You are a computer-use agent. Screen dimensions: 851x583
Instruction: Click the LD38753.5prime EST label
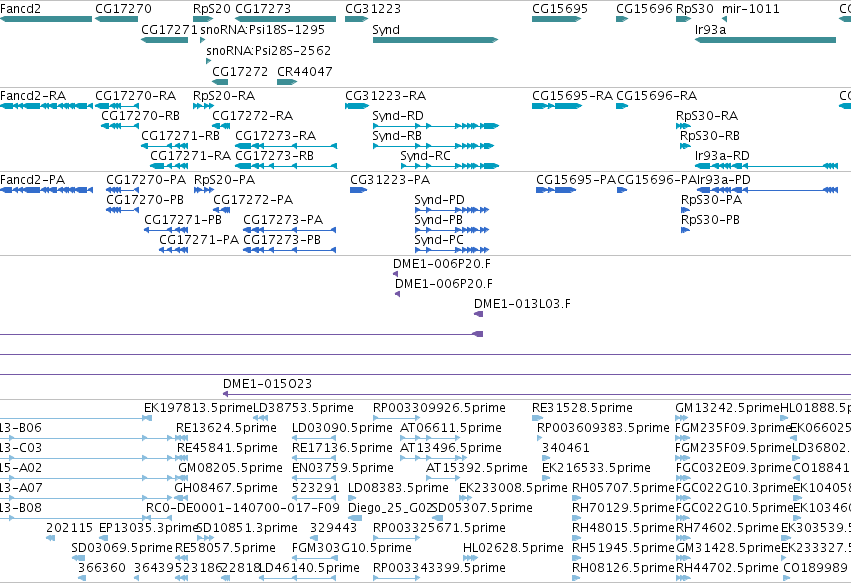(303, 408)
